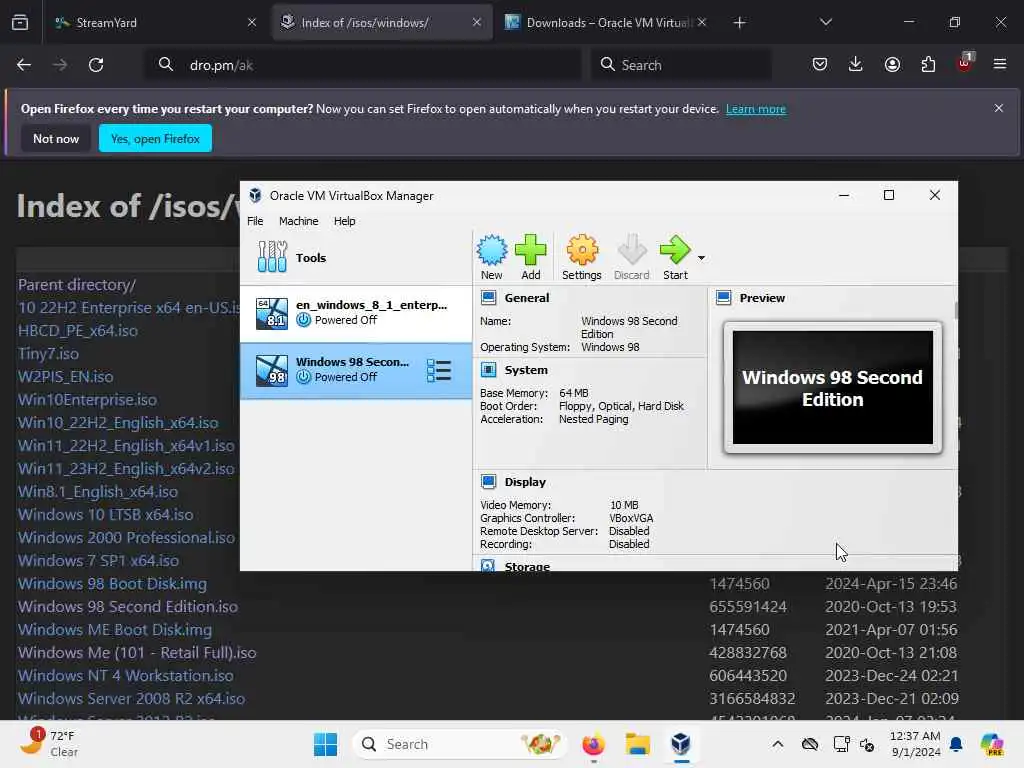Open the Copilot icon in the taskbar
The height and width of the screenshot is (768, 1024).
point(992,744)
